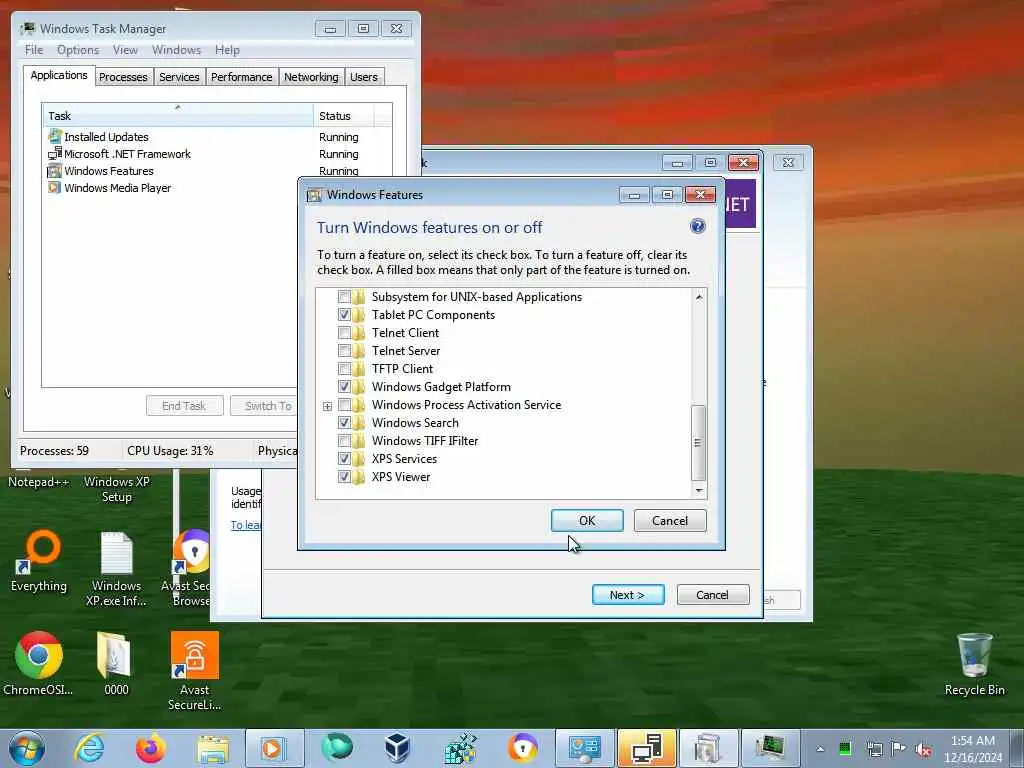
Task: Launch Internet Explorer from the taskbar
Action: [89, 748]
